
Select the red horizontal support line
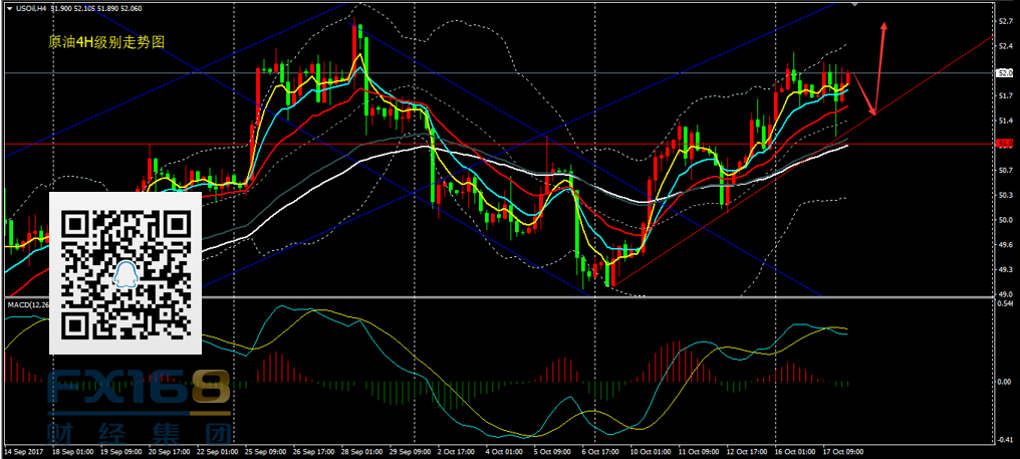500,144
